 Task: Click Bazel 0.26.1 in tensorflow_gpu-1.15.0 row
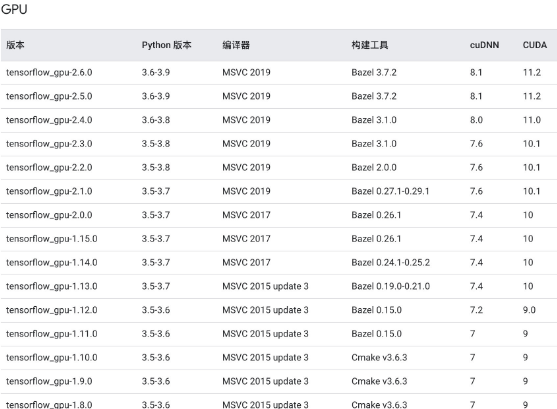click(x=376, y=239)
